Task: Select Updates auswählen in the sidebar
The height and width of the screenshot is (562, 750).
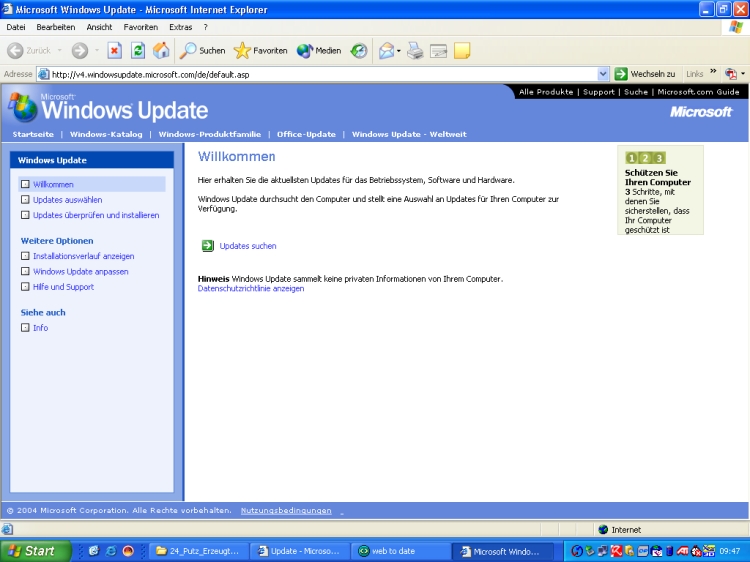Action: point(67,200)
